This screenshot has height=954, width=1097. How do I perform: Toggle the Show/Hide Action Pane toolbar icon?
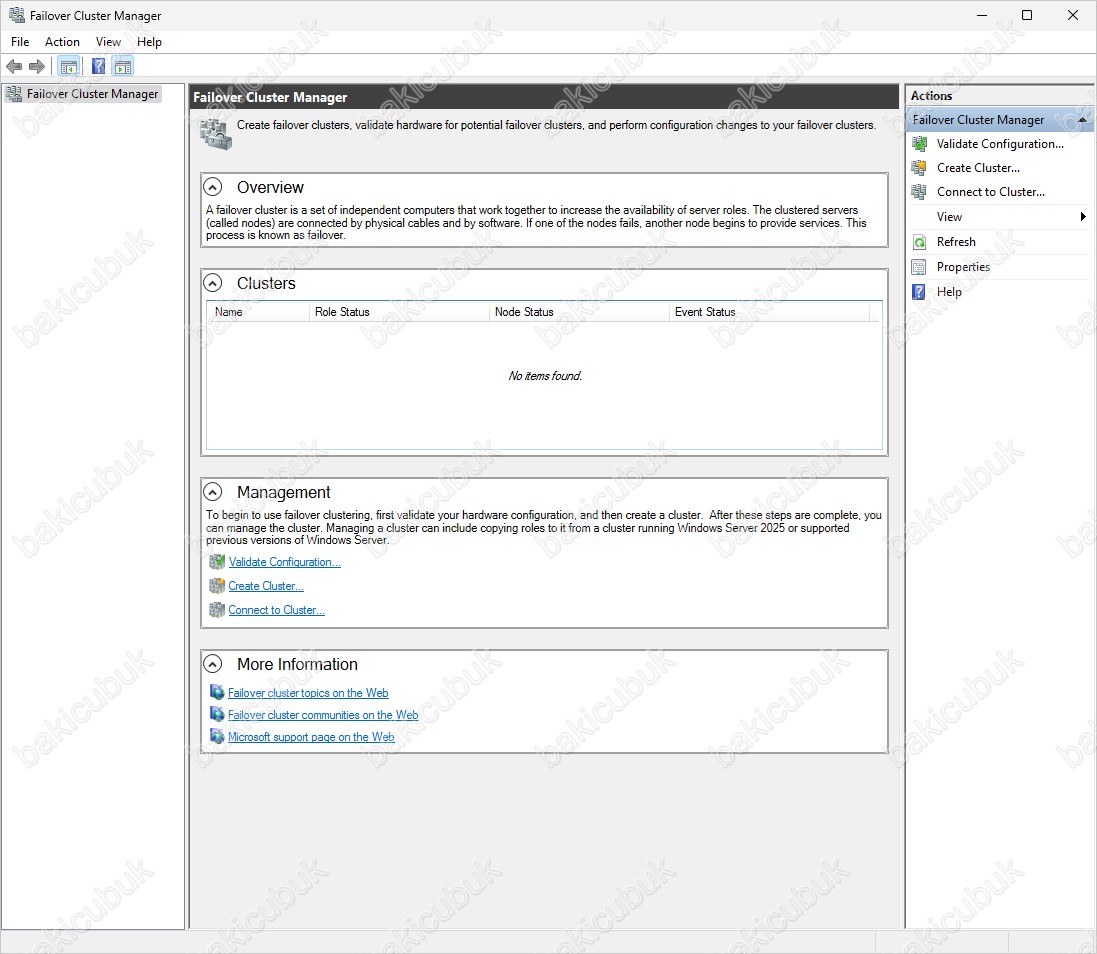(123, 66)
